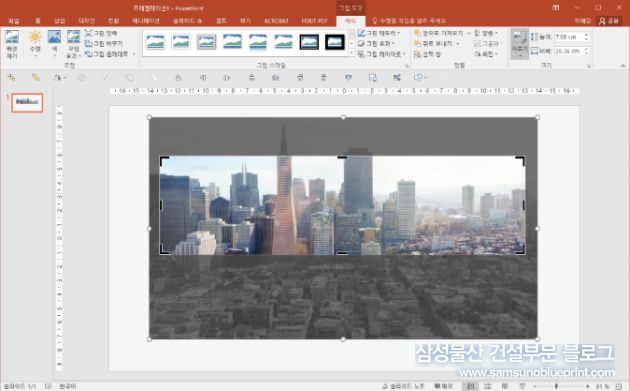Select slide 1 thumbnail in panel
The image size is (630, 391).
pos(27,103)
